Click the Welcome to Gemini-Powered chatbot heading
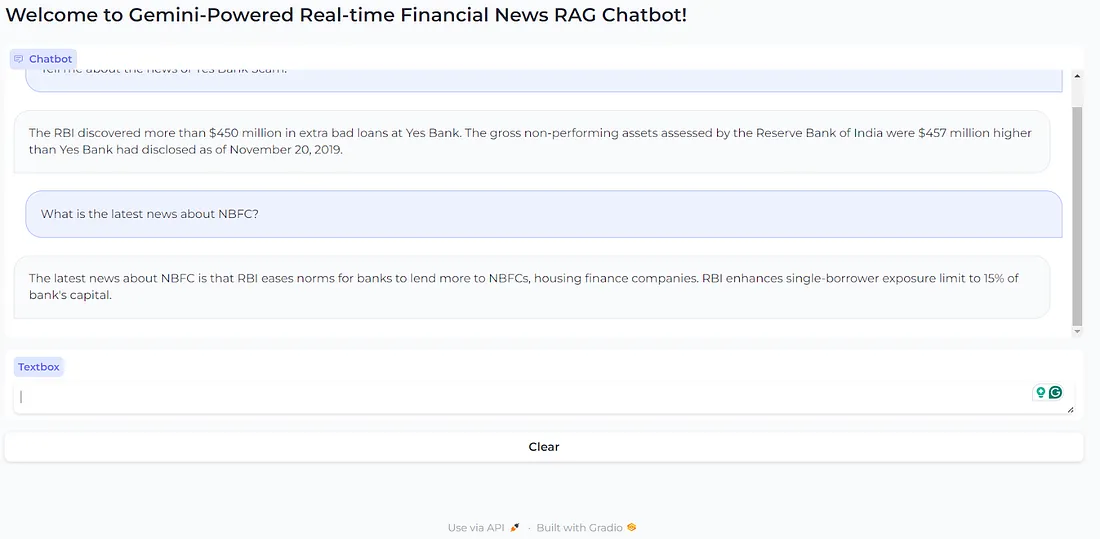This screenshot has height=539, width=1100. (347, 15)
